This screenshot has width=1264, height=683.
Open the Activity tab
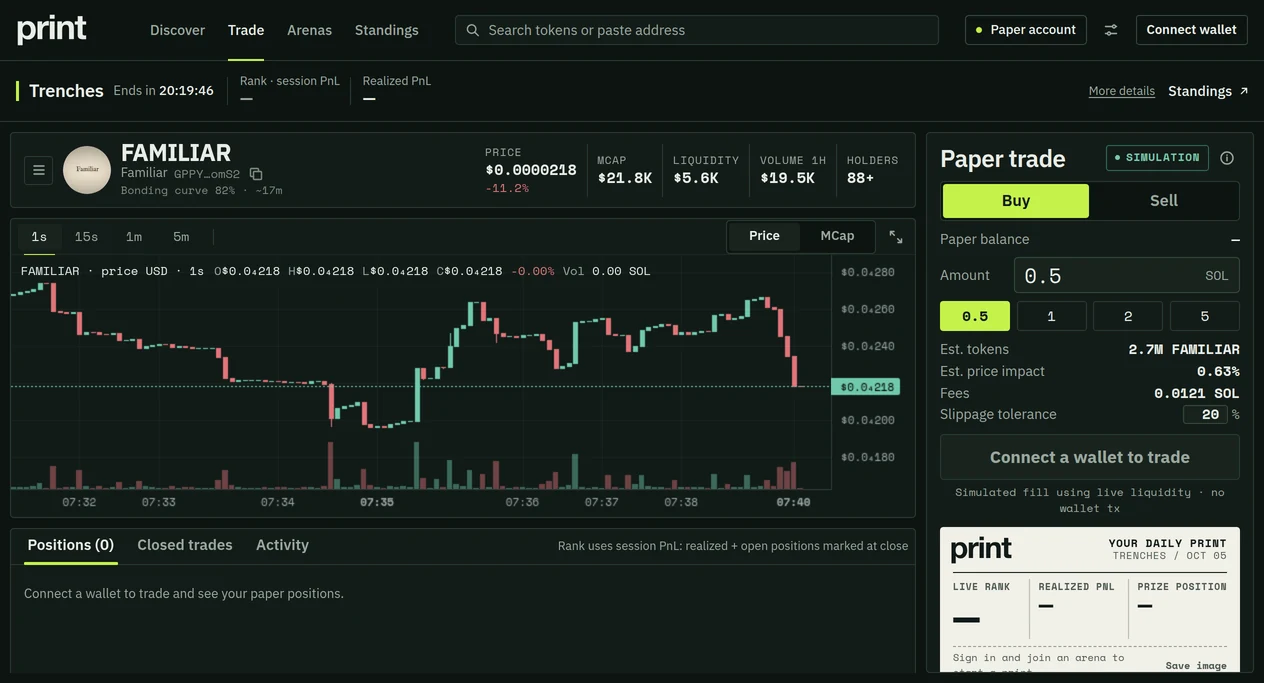pyautogui.click(x=282, y=545)
